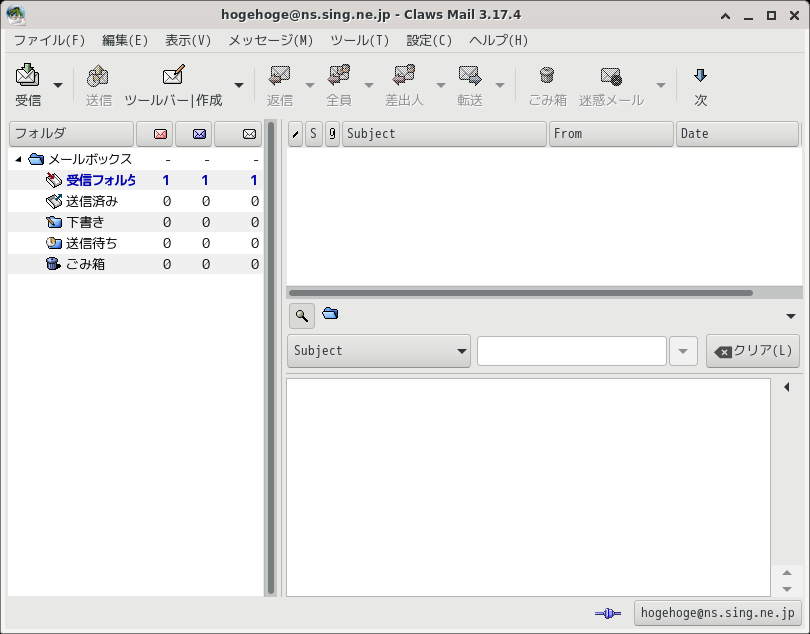Image resolution: width=810 pixels, height=634 pixels.
Task: Click the Claws Mail application icon in title bar
Action: pyautogui.click(x=16, y=15)
